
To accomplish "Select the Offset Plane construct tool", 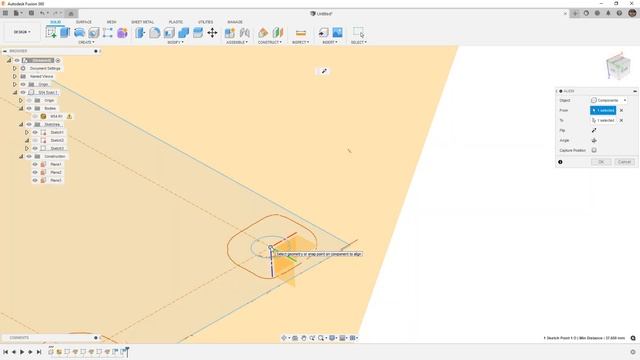I will 263,33.
